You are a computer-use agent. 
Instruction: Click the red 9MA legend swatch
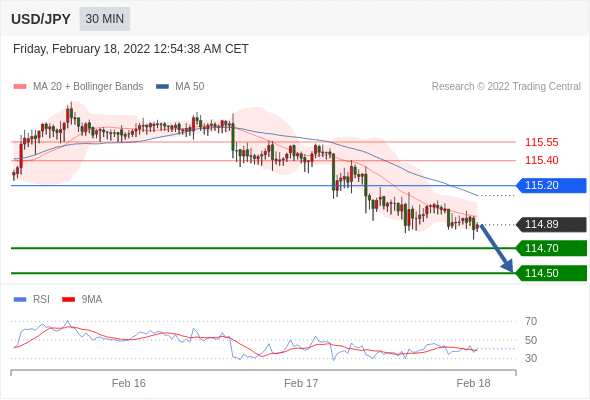tap(68, 300)
